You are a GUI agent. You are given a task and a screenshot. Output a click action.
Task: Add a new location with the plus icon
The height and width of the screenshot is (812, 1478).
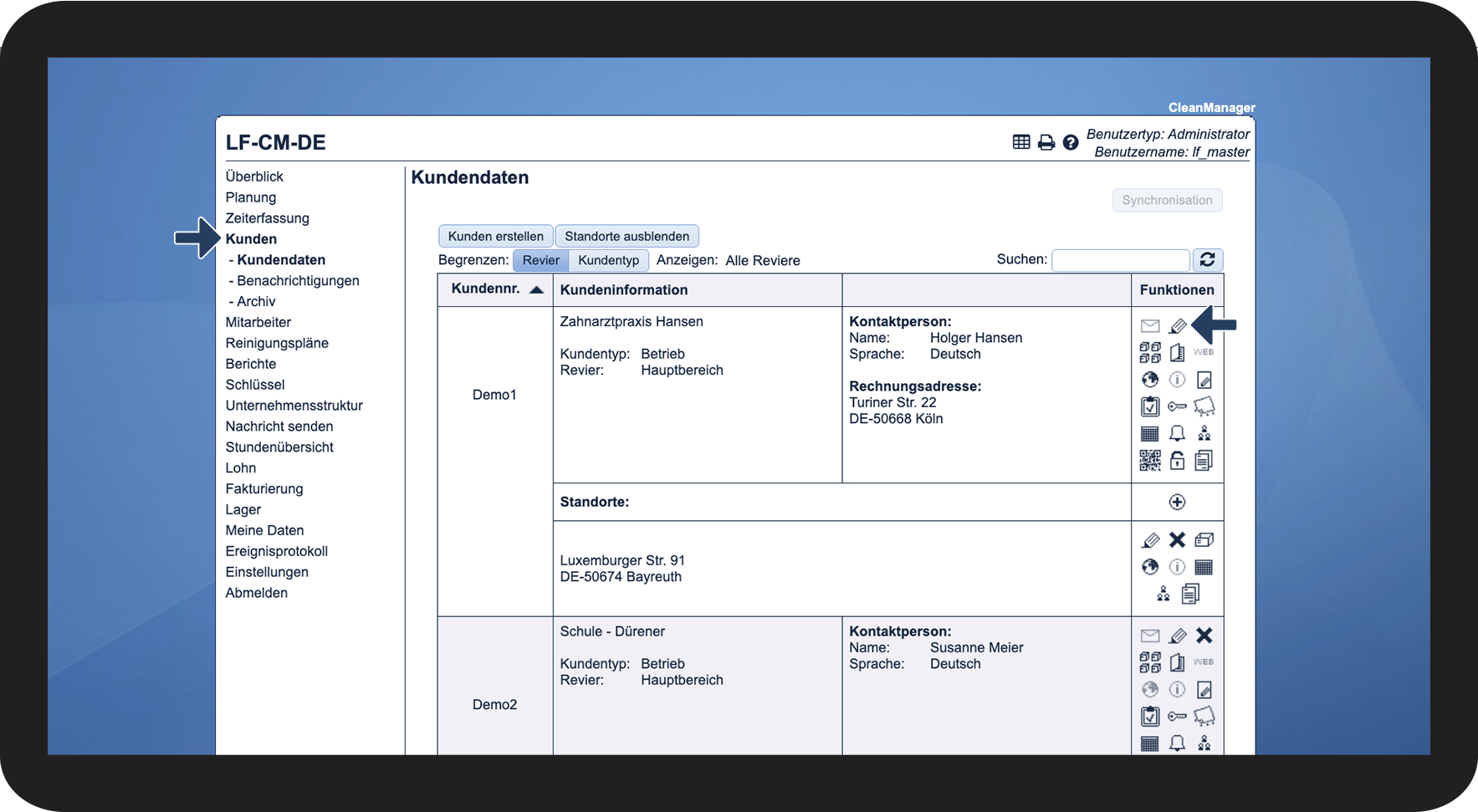coord(1177,502)
